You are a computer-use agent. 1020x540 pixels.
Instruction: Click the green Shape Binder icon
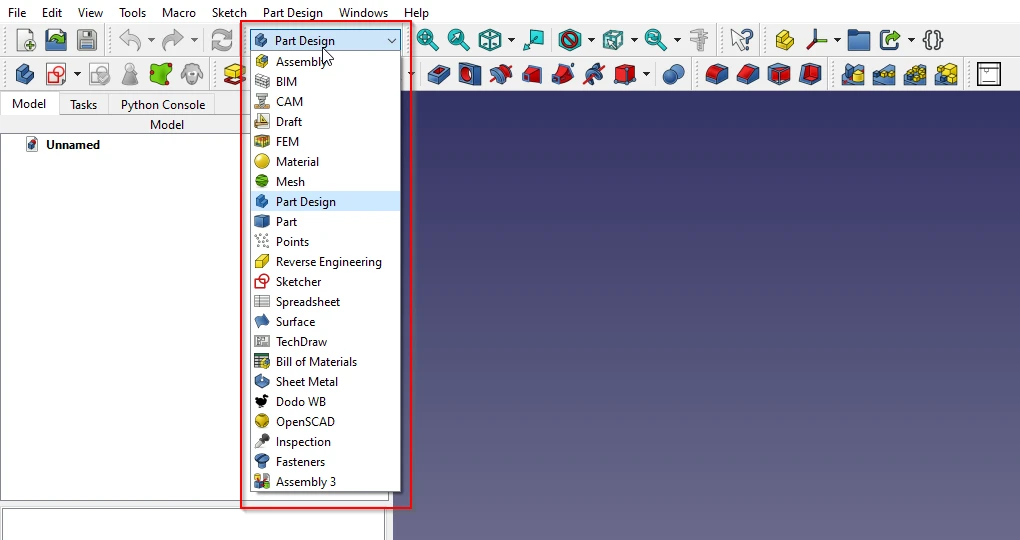(161, 74)
